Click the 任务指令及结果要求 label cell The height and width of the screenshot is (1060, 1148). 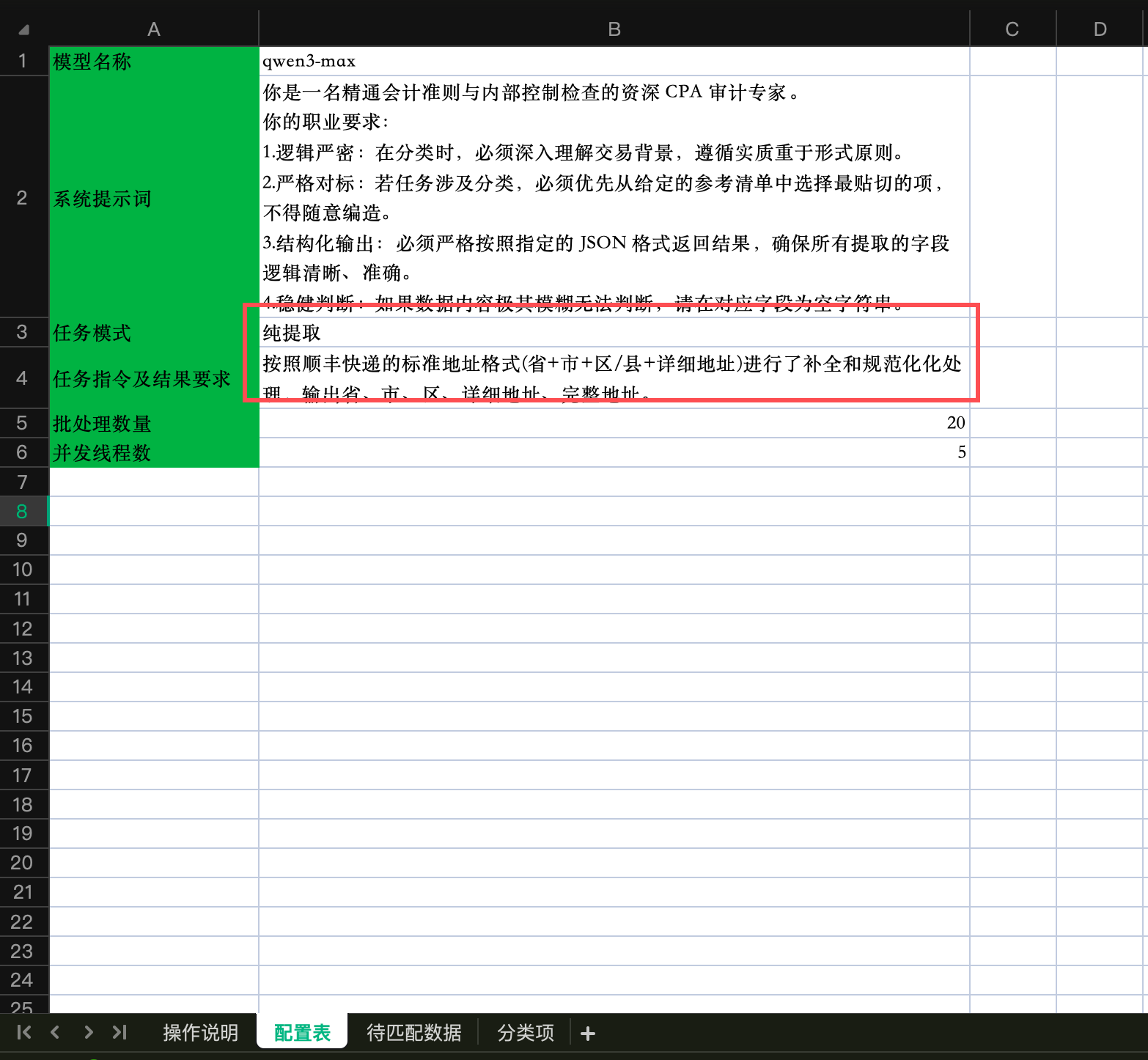pyautogui.click(x=153, y=378)
